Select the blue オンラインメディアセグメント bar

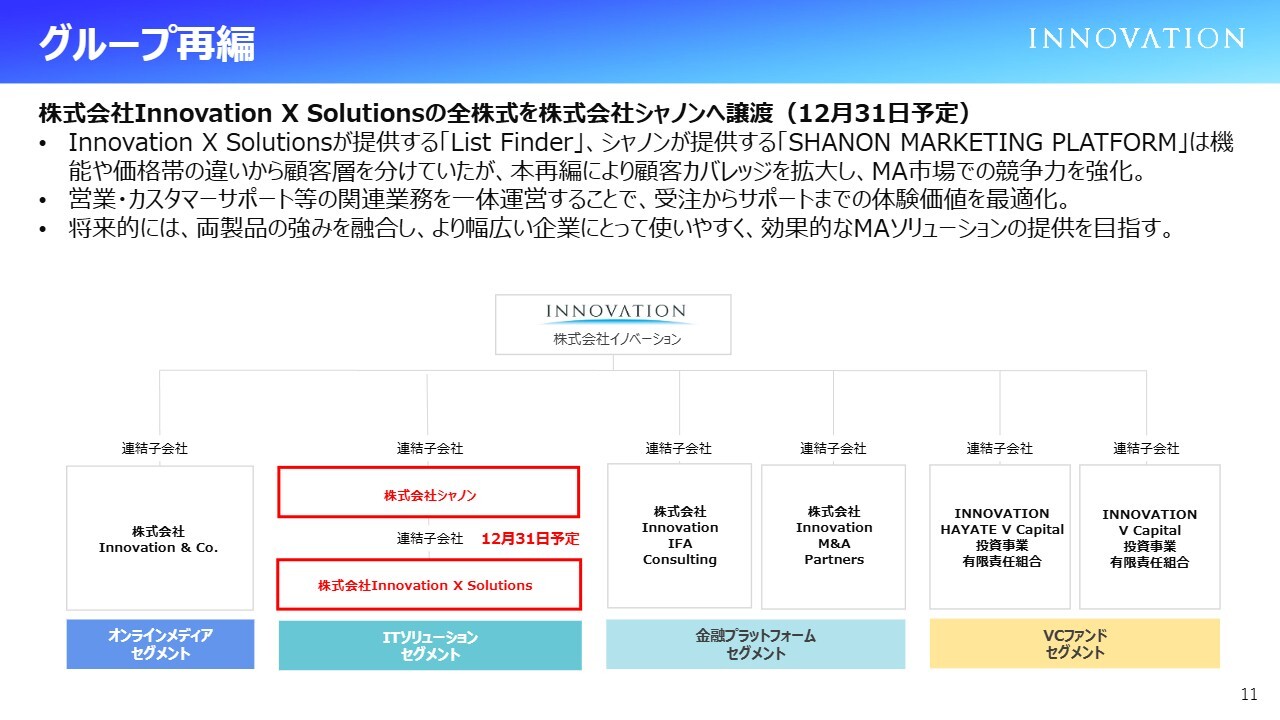160,644
